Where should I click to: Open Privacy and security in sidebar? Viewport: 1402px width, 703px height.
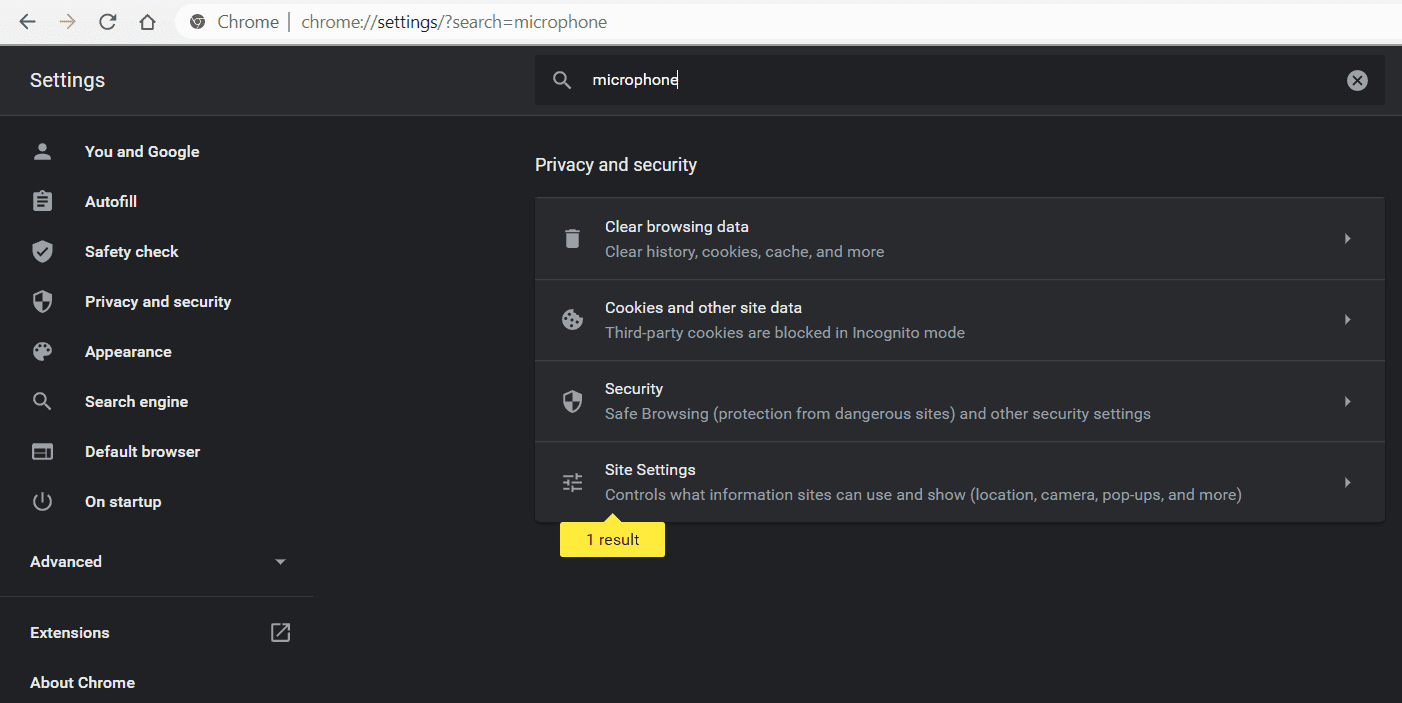[x=157, y=301]
